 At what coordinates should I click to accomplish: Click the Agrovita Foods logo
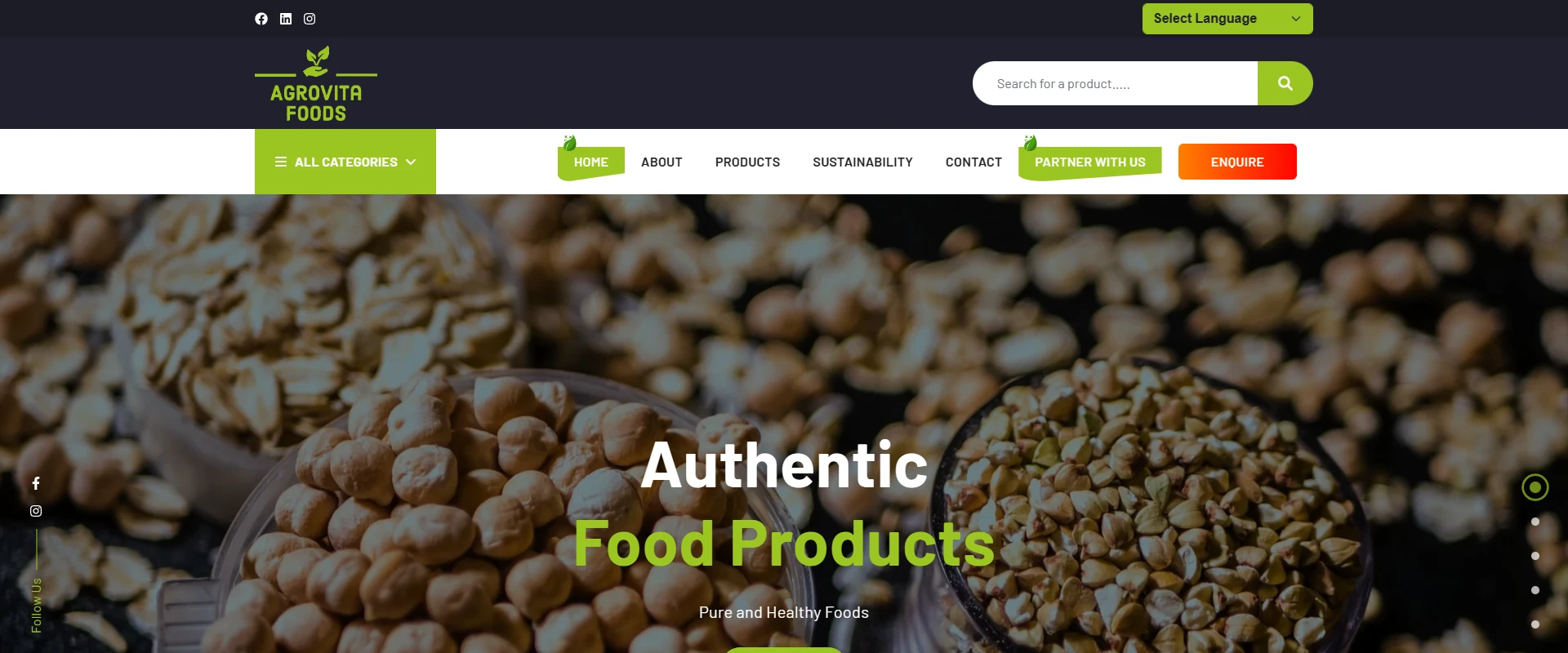point(316,84)
